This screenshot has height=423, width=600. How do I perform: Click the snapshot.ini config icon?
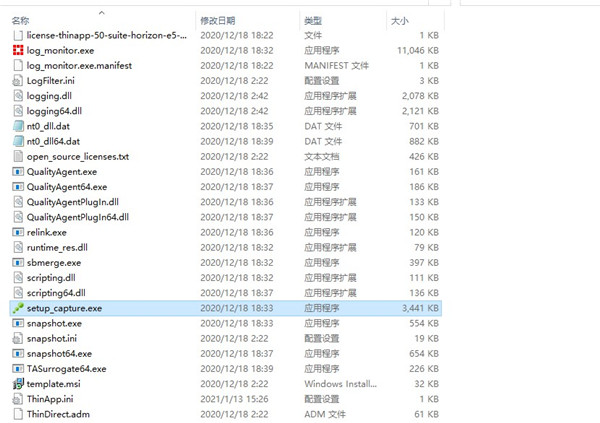click(x=18, y=338)
